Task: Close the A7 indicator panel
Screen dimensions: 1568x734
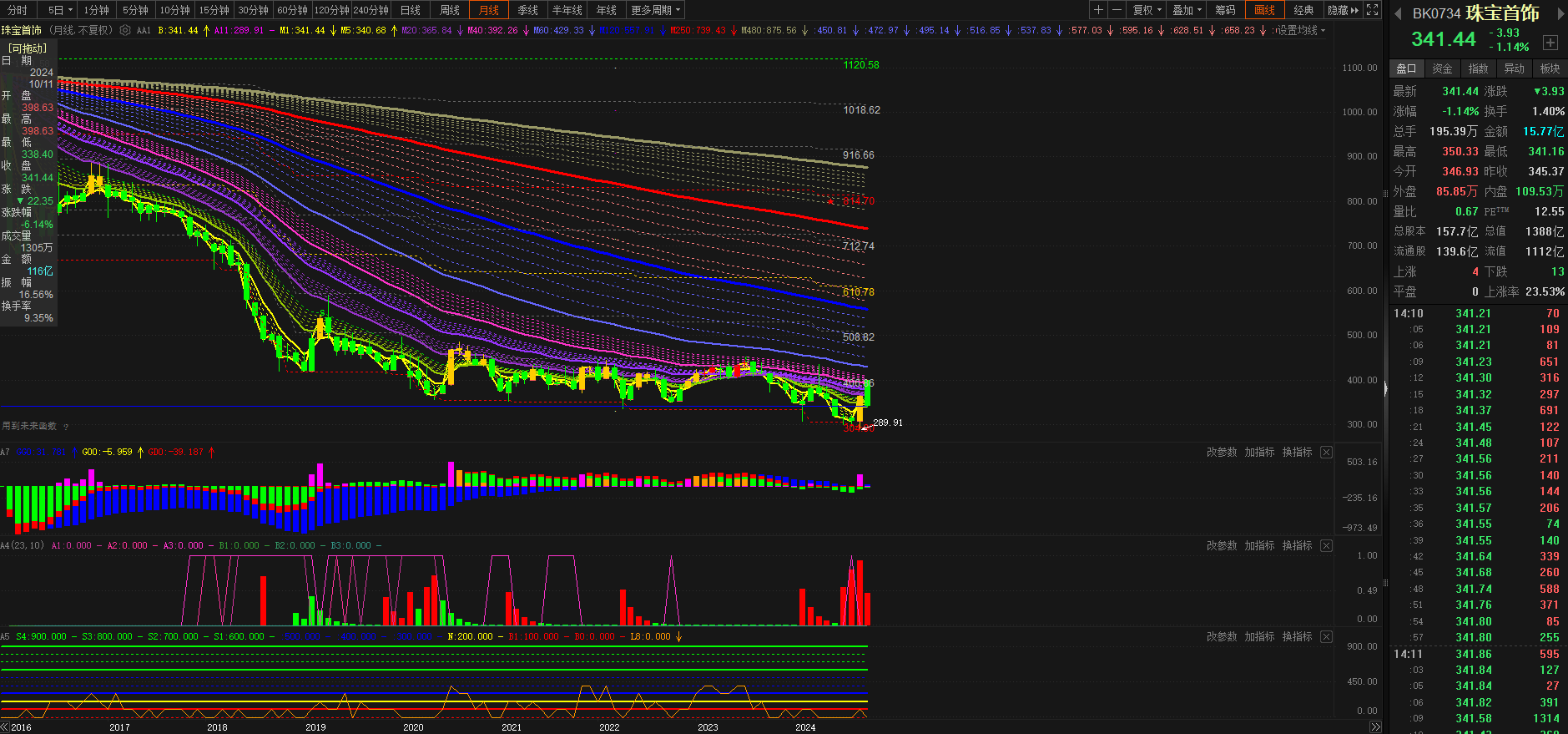Action: point(1326,452)
